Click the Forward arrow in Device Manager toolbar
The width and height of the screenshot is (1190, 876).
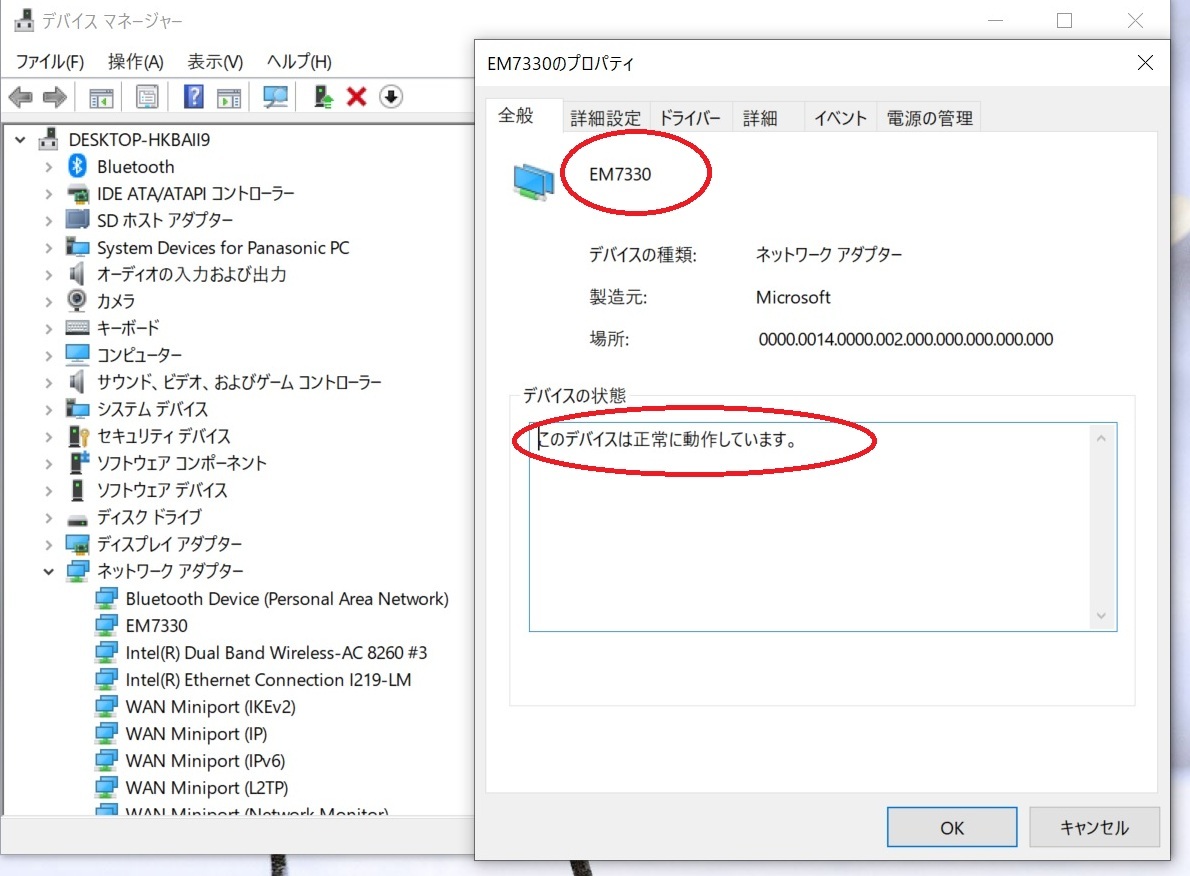pos(55,97)
